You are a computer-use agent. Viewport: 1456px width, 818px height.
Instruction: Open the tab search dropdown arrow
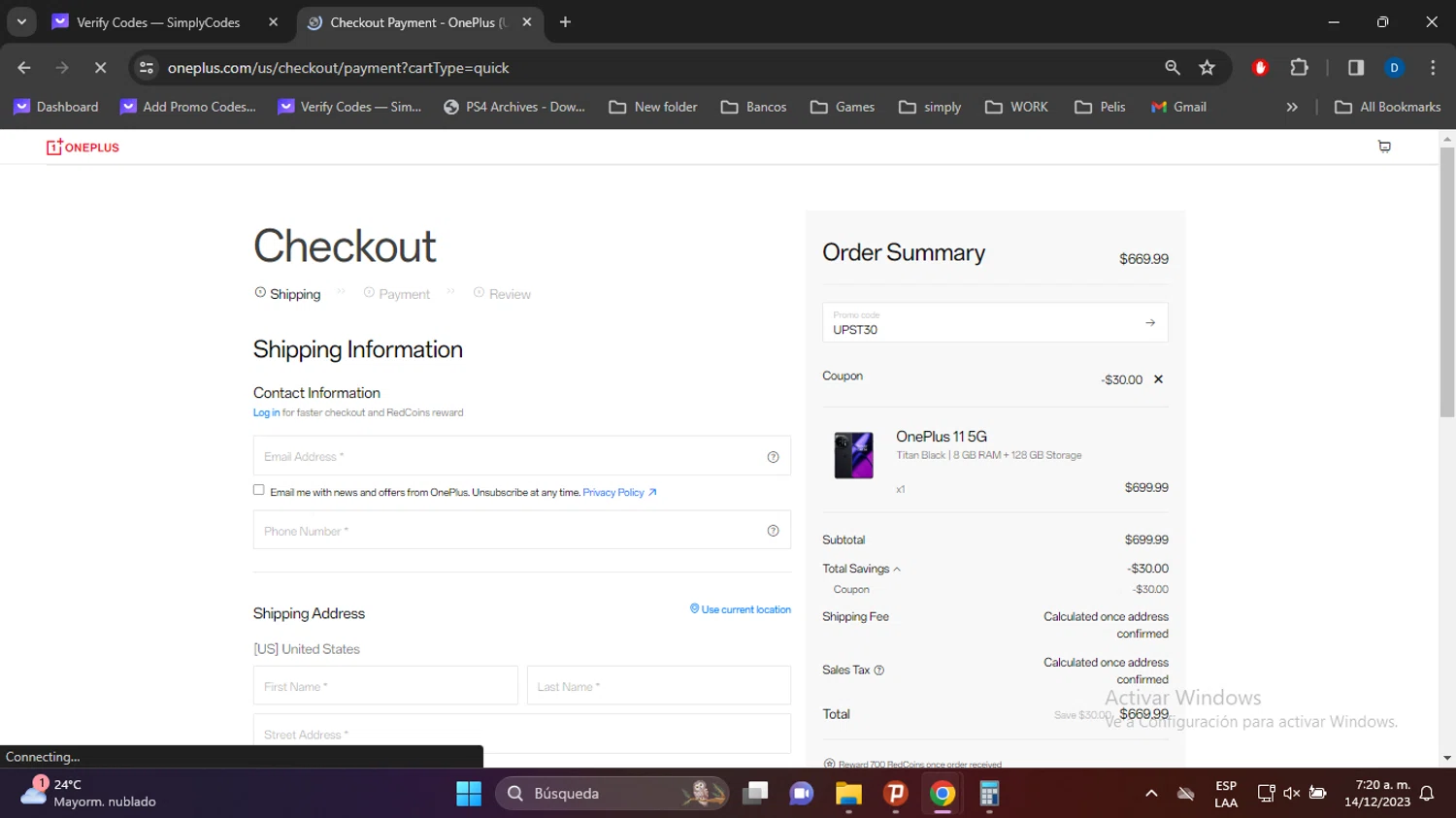21,22
